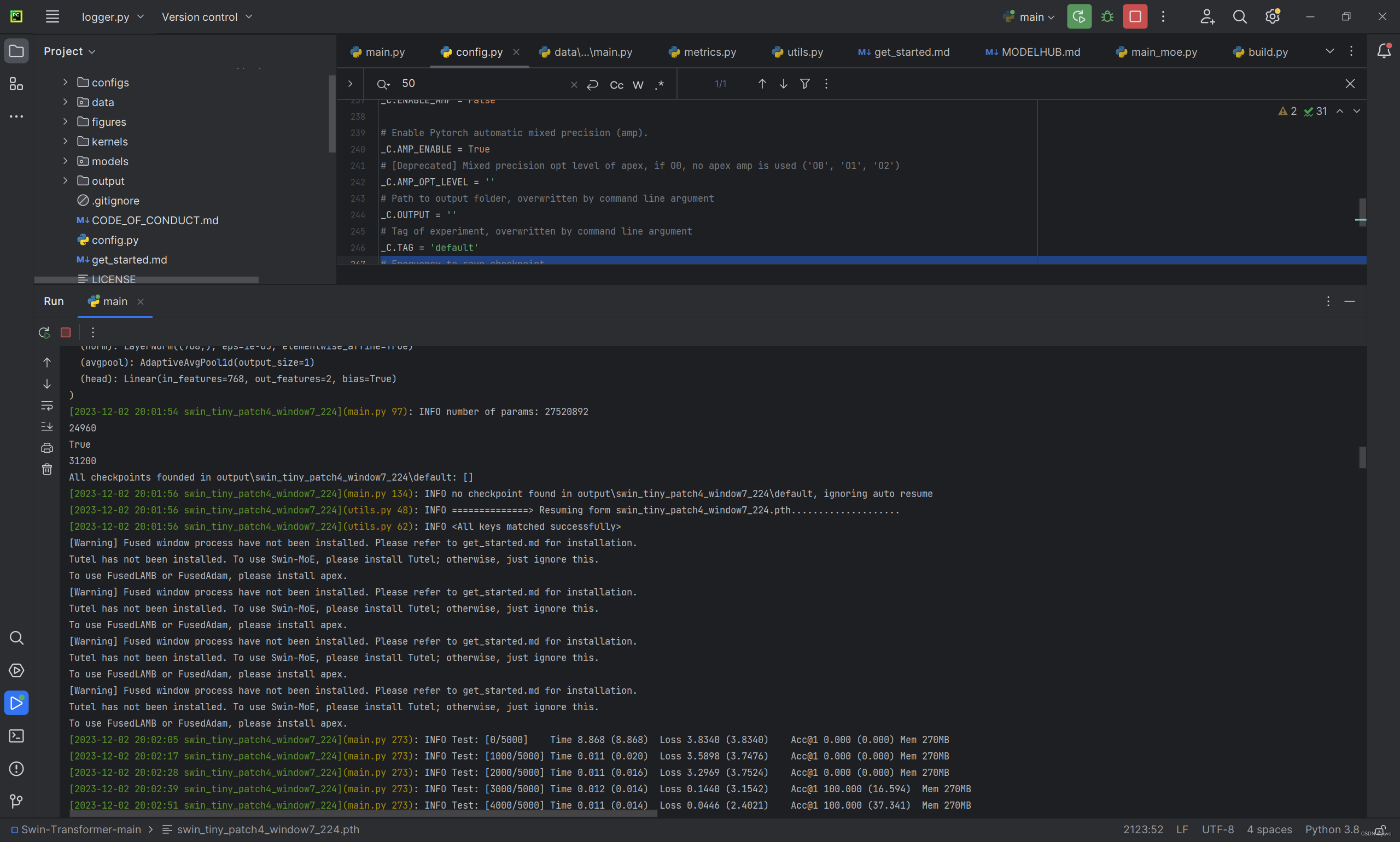Toggle Words W search option
This screenshot has height=842, width=1400.
click(638, 85)
